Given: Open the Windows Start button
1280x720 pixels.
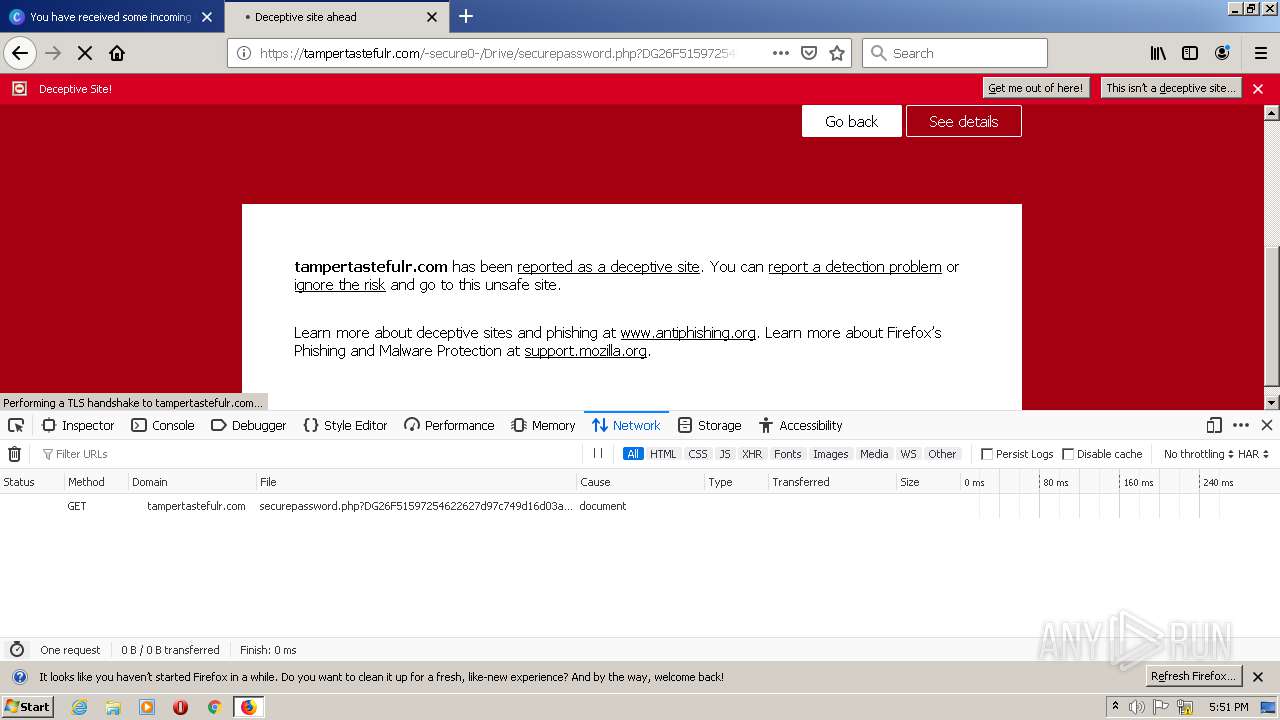Looking at the screenshot, I should pyautogui.click(x=27, y=706).
